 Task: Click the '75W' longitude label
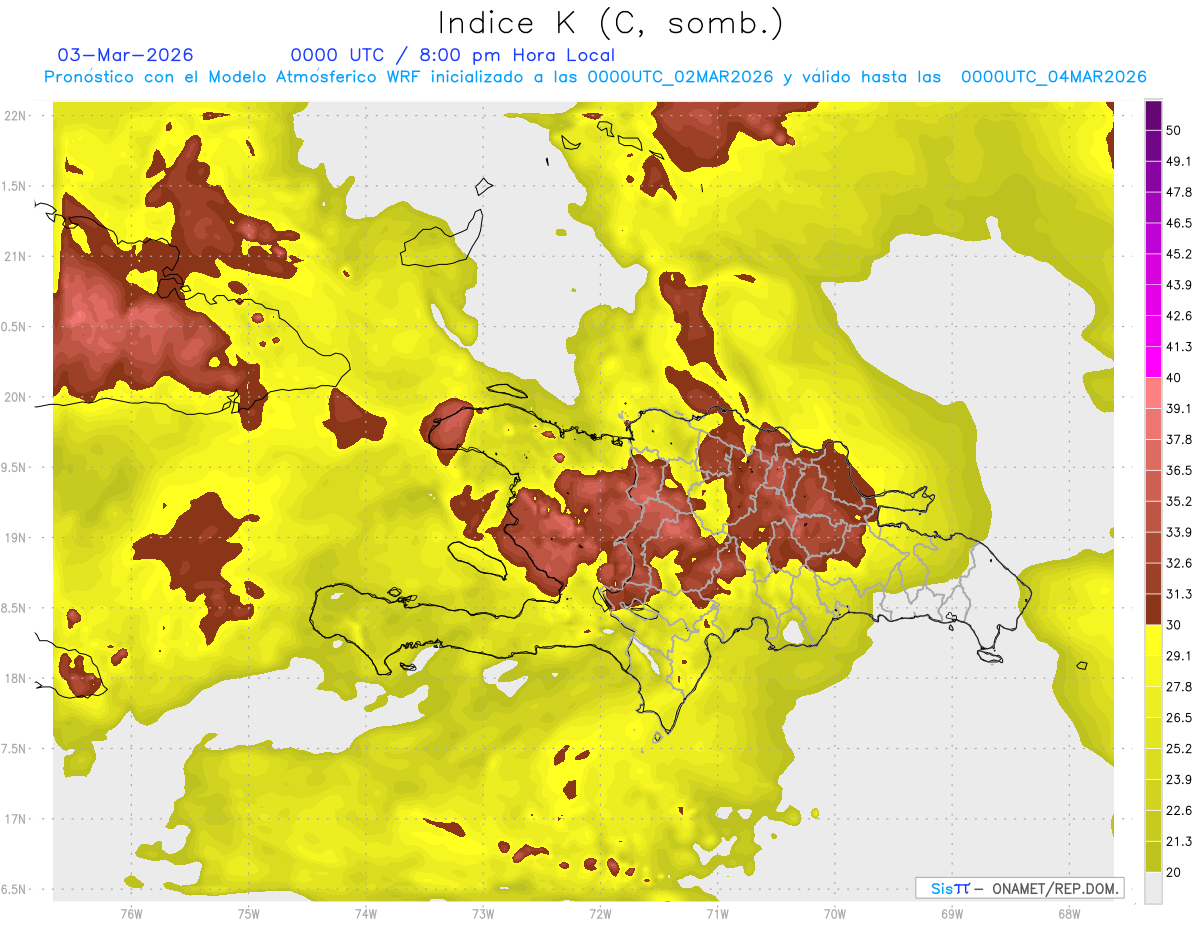(x=248, y=913)
